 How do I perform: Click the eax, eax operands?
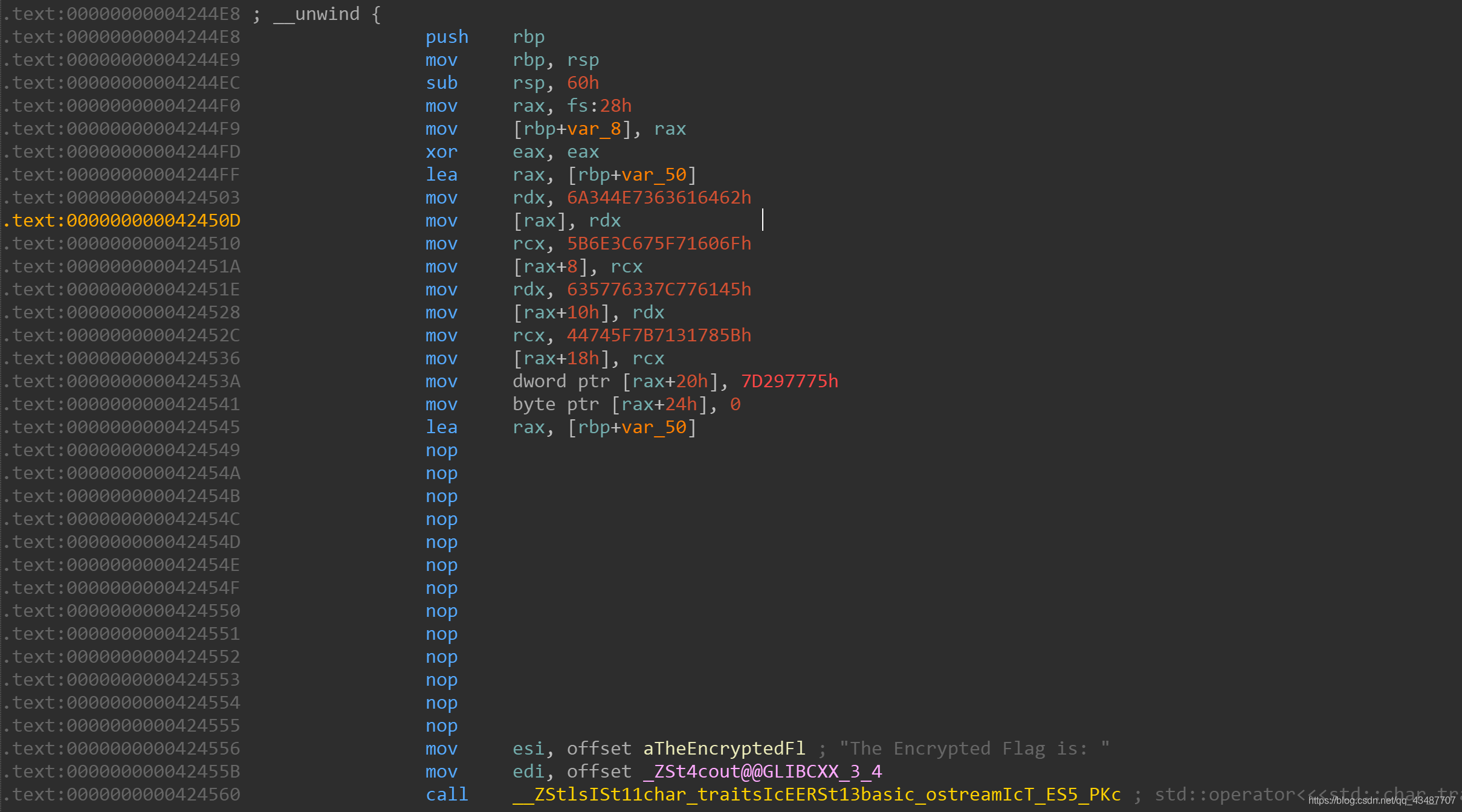[555, 152]
